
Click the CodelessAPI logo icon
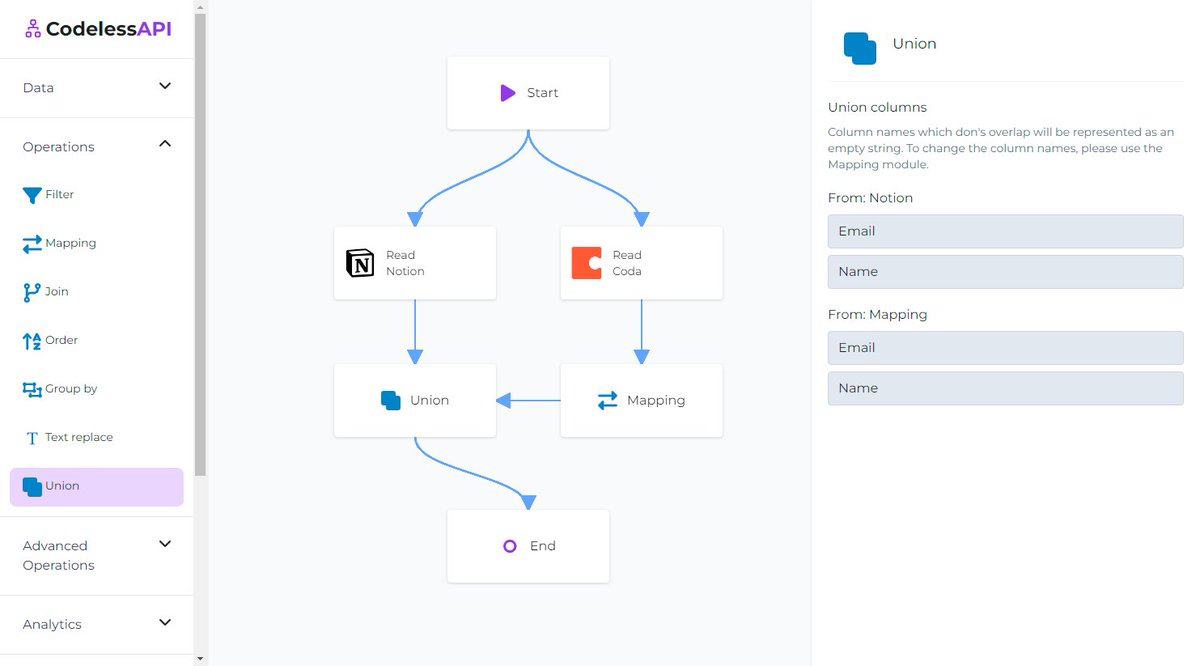point(33,29)
